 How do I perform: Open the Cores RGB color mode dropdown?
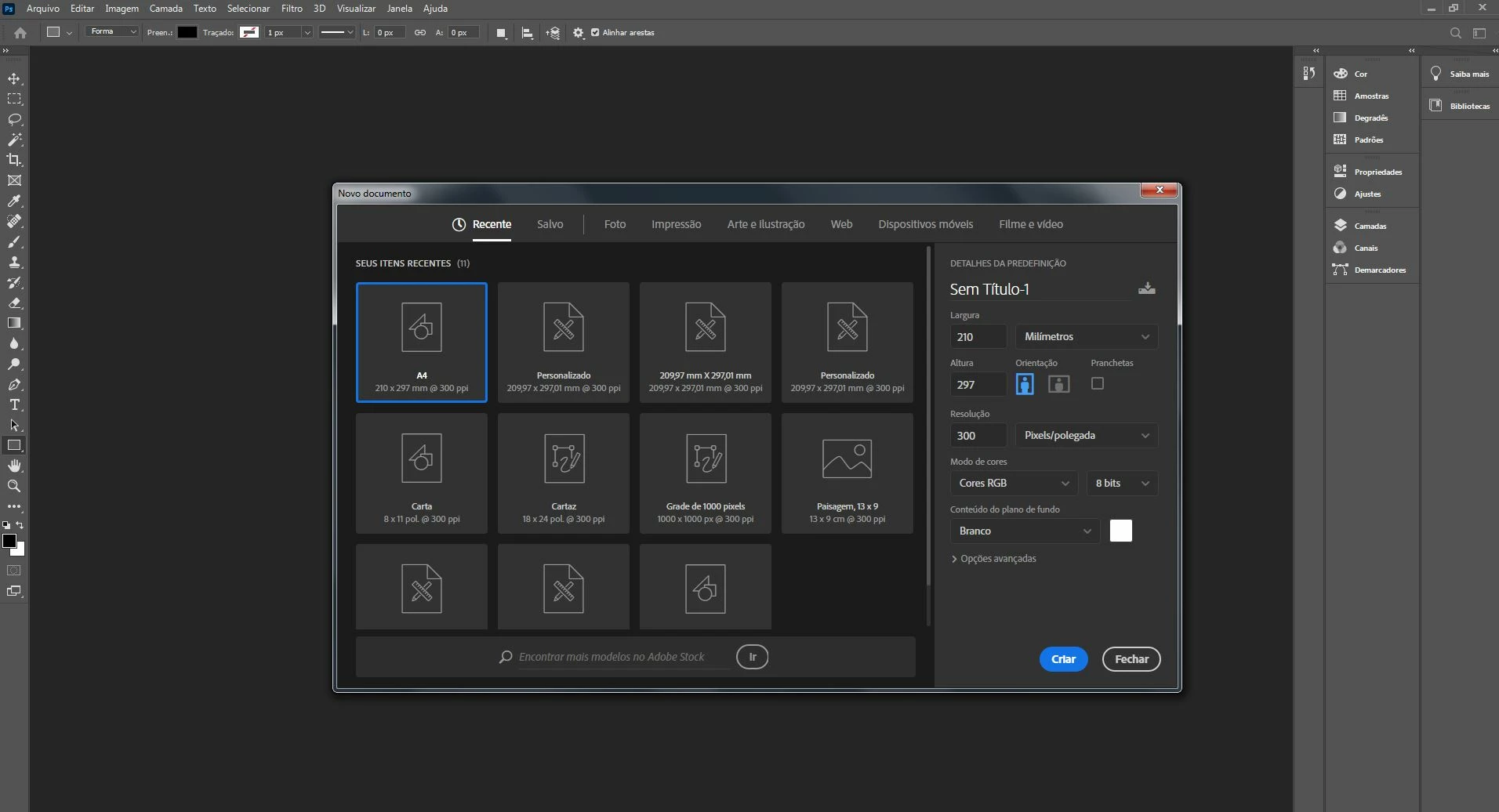[x=1014, y=483]
